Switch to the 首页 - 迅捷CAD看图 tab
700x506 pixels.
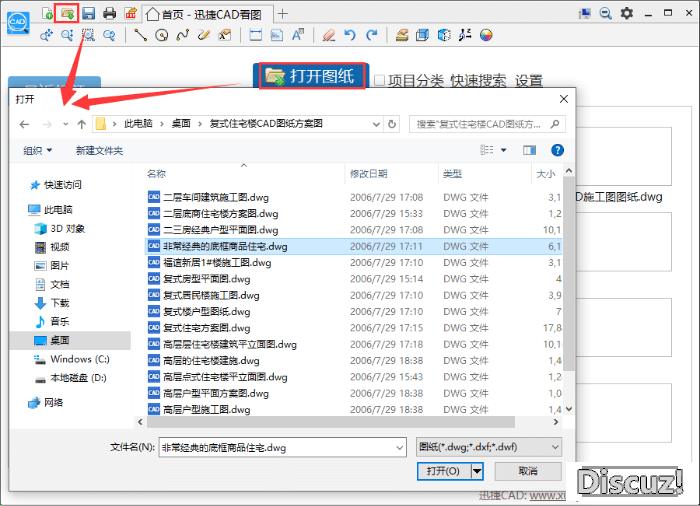[208, 13]
